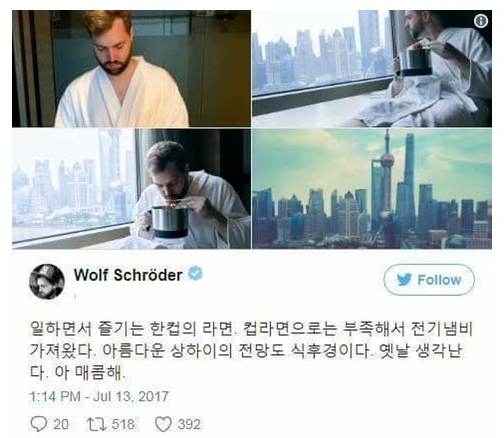Open the Wolf Schröder name link

point(128,275)
